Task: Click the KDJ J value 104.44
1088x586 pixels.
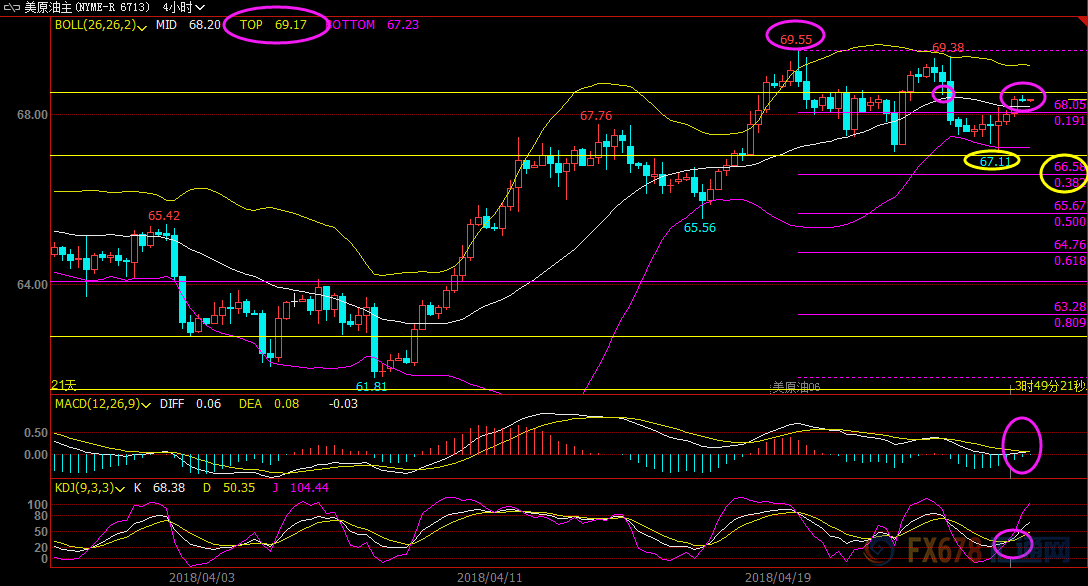Action: click(x=307, y=488)
